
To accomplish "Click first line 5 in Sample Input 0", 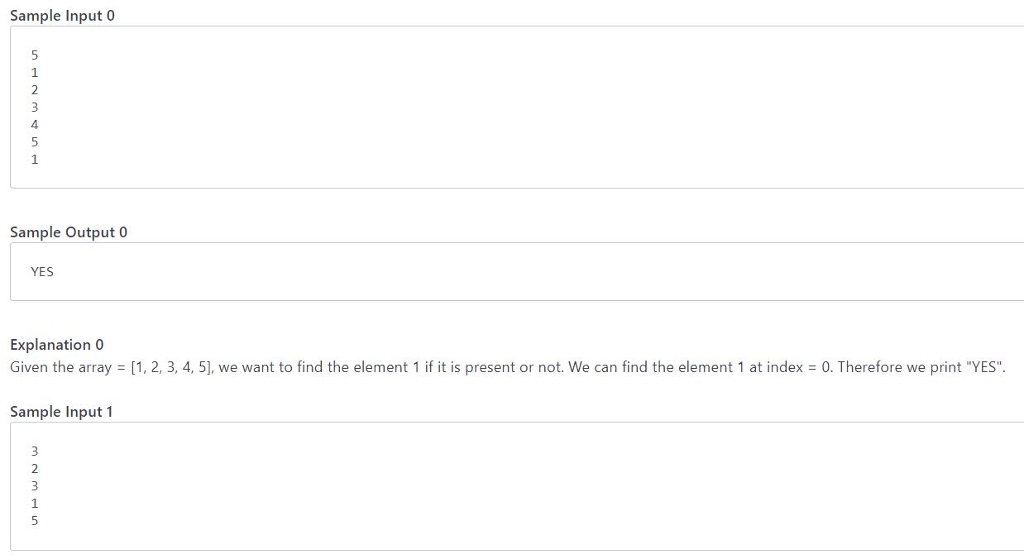I will 35,56.
